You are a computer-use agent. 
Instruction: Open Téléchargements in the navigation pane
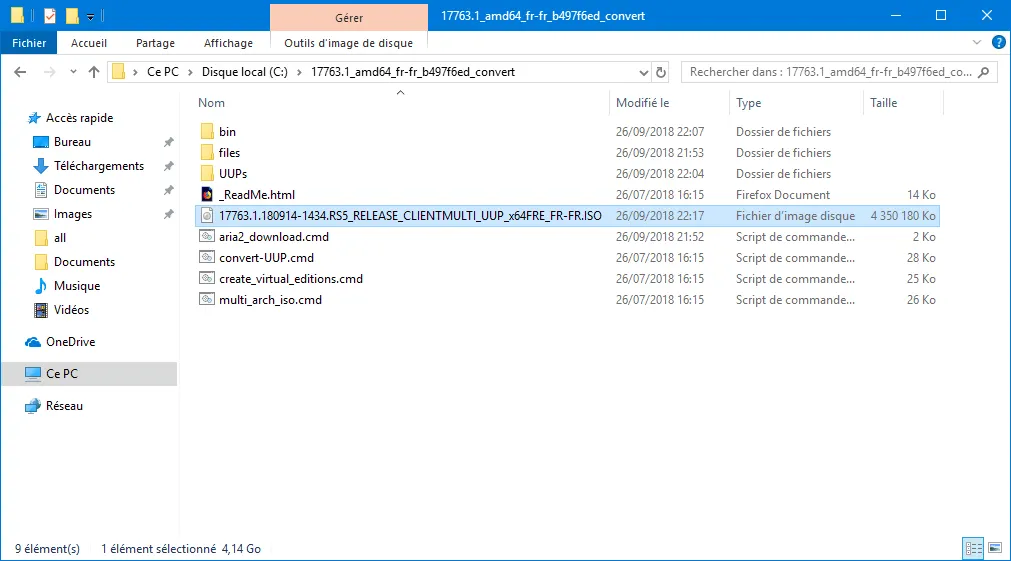pos(99,166)
